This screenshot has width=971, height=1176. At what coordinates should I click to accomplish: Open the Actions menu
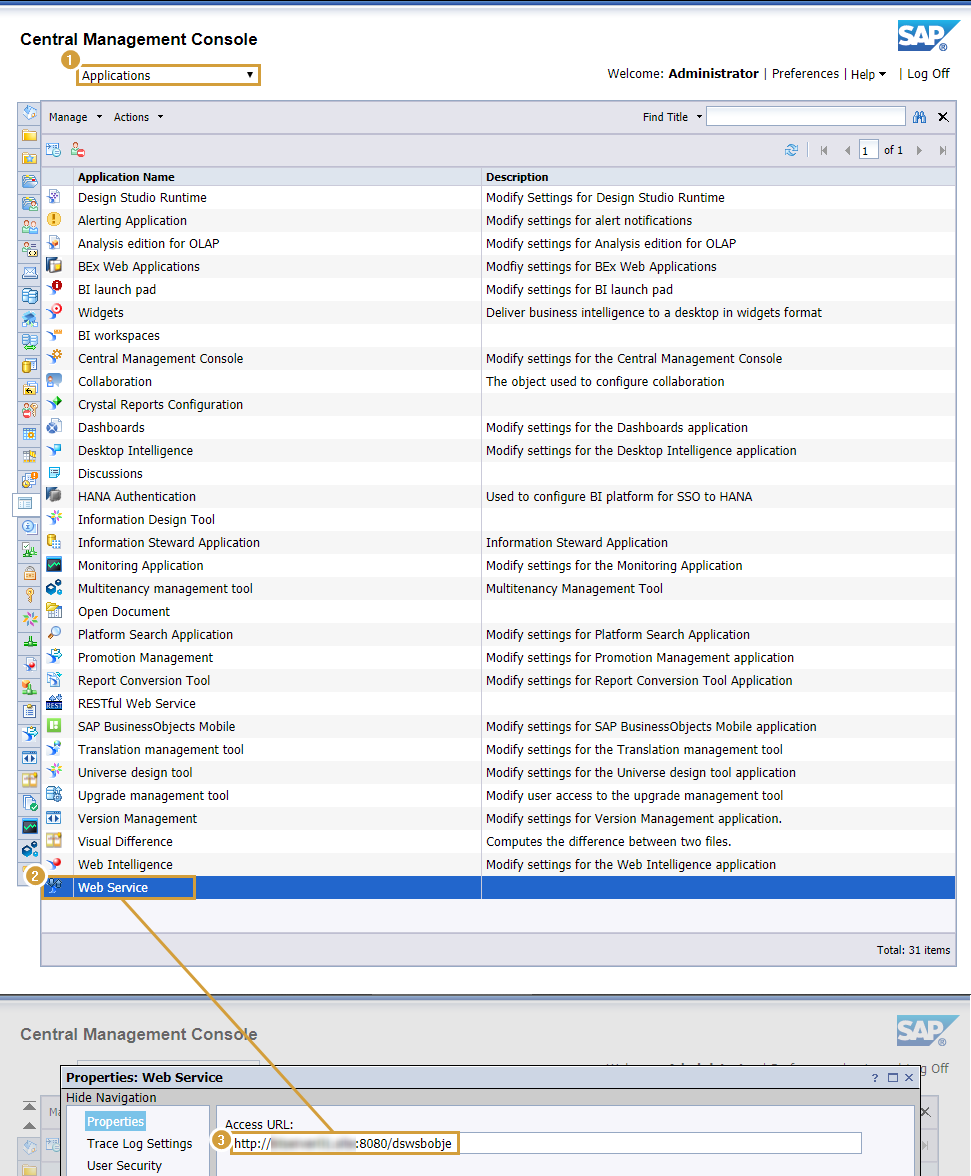point(136,117)
